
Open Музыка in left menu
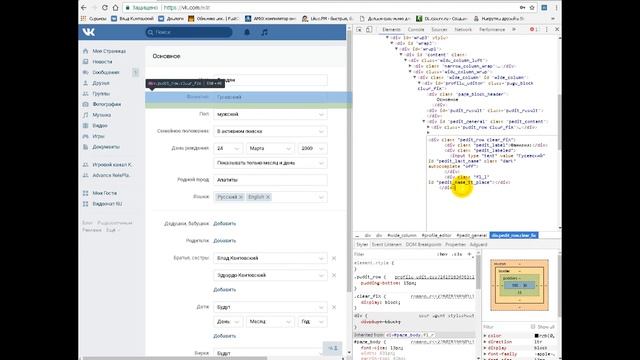(x=102, y=115)
